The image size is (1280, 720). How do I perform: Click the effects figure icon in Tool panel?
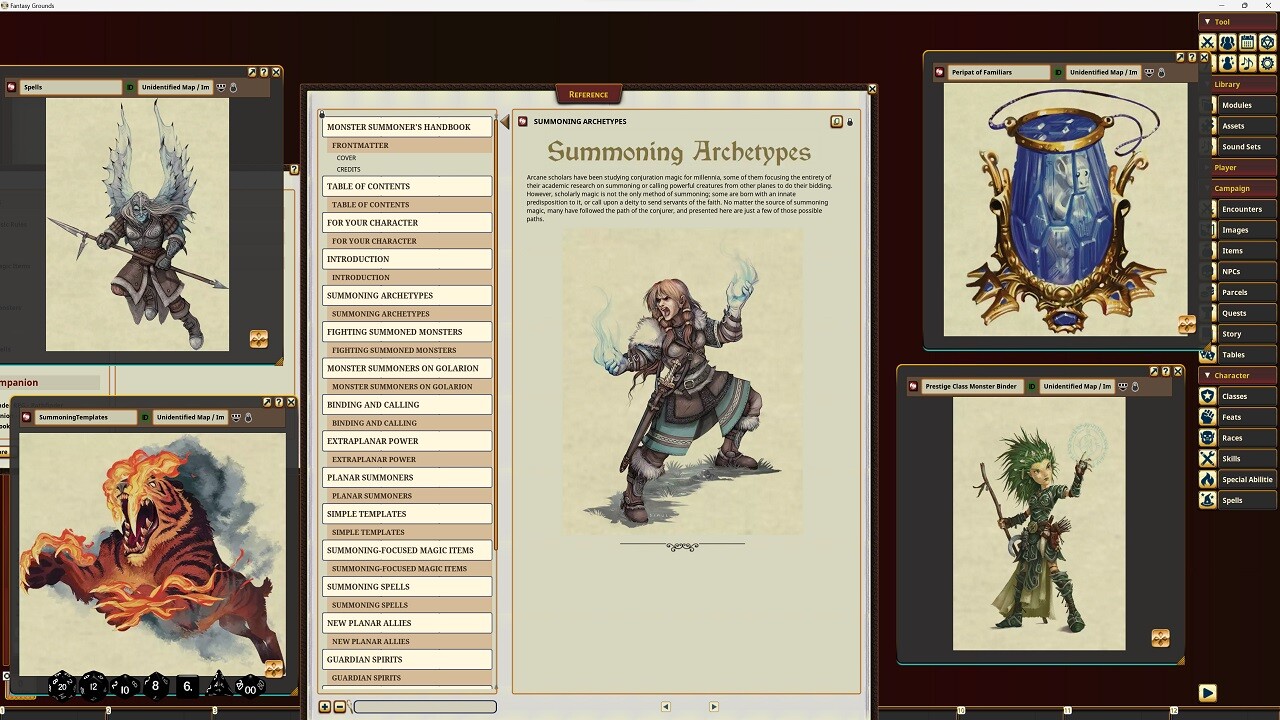[x=1227, y=63]
